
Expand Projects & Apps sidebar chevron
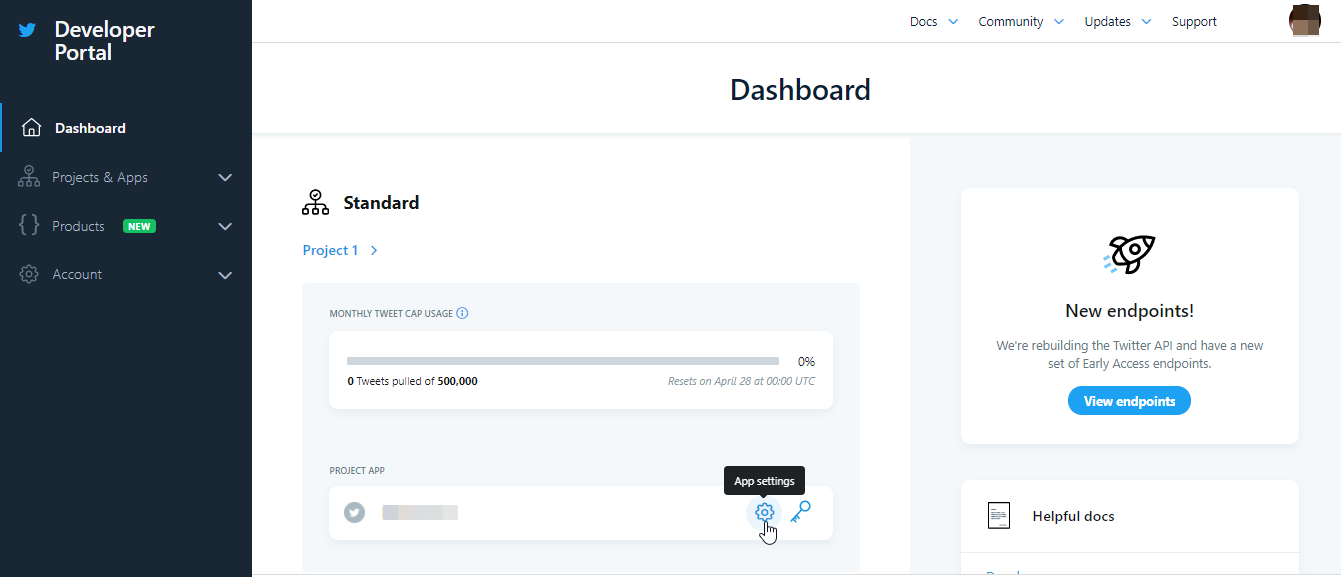(225, 178)
